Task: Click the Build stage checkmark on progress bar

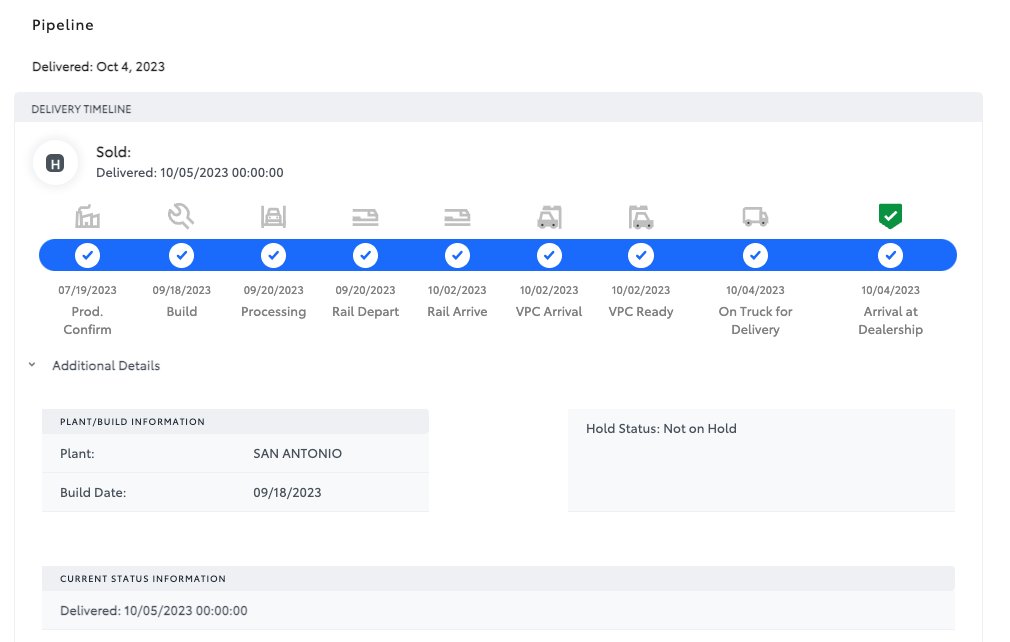Action: click(181, 256)
